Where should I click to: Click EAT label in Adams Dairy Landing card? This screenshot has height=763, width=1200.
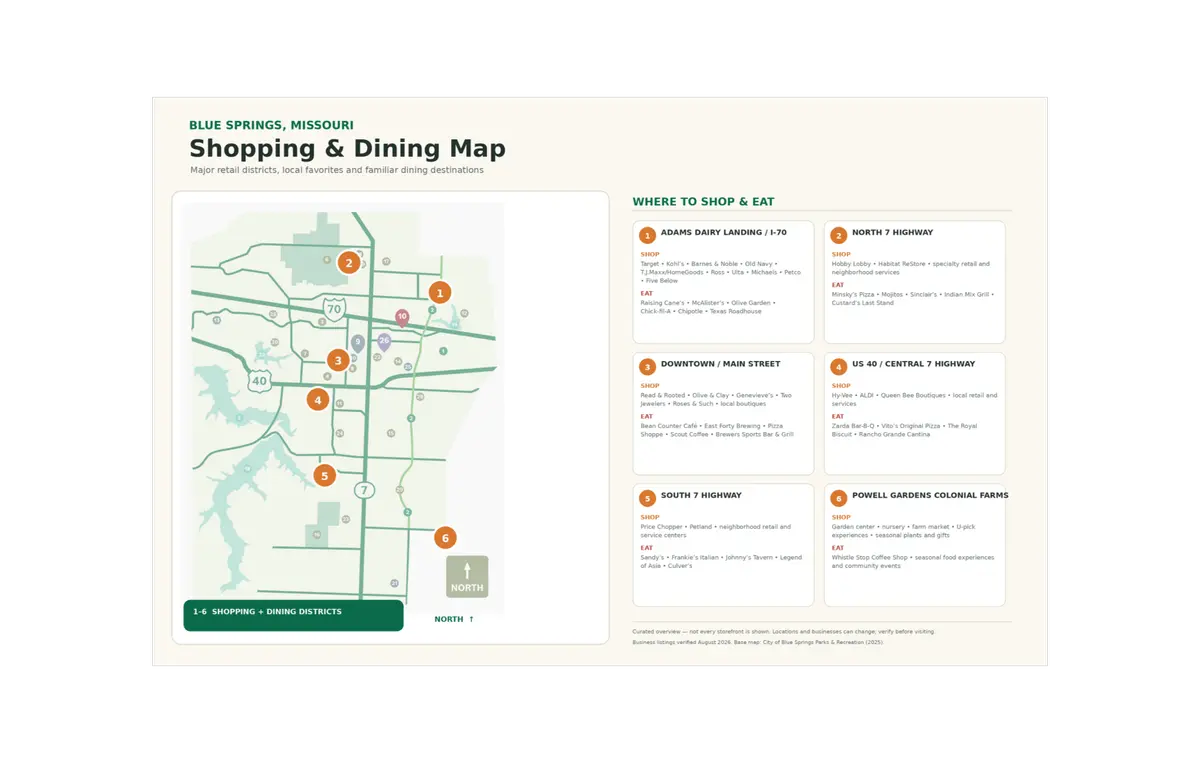[647, 294]
